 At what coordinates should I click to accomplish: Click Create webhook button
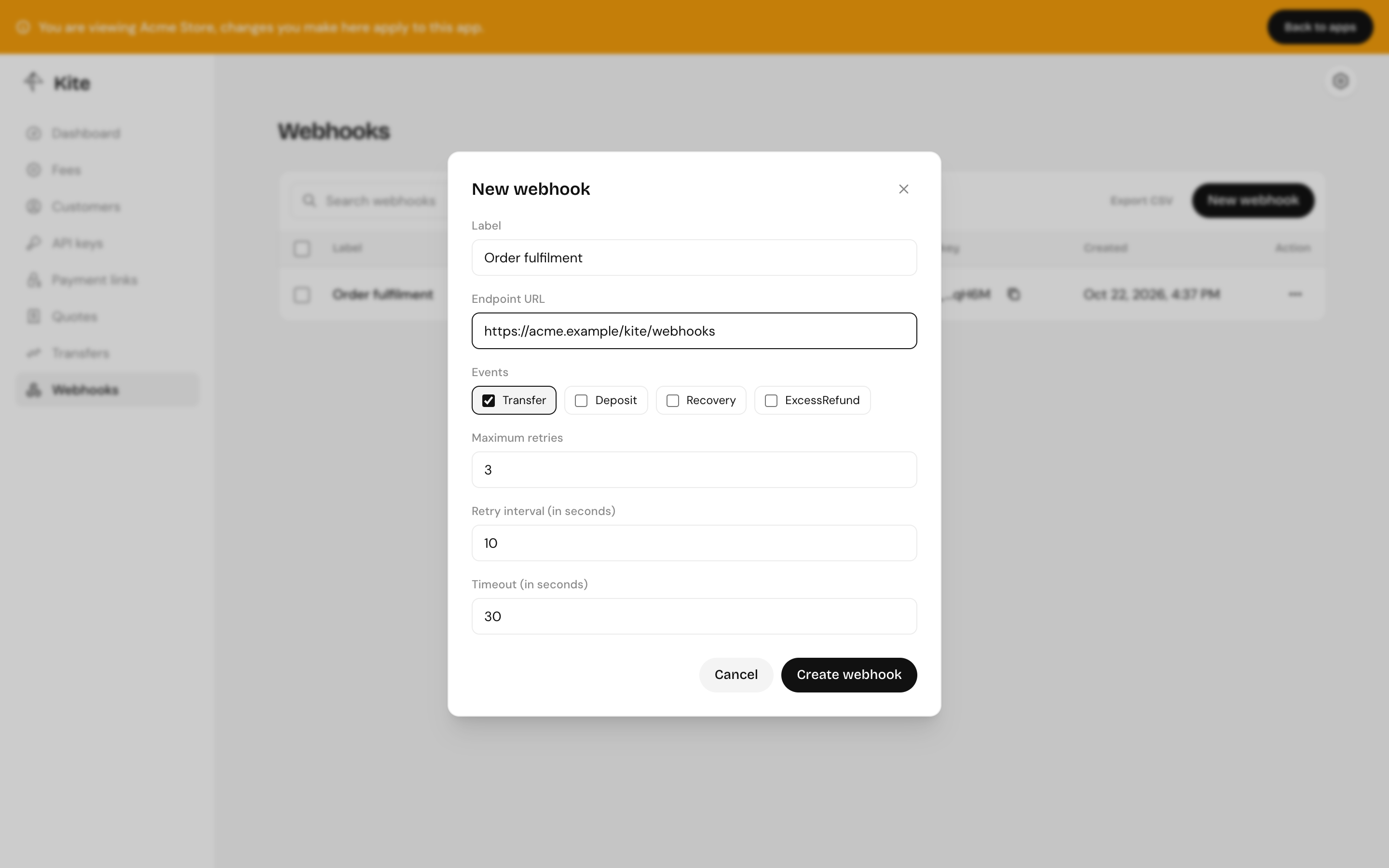pyautogui.click(x=849, y=675)
